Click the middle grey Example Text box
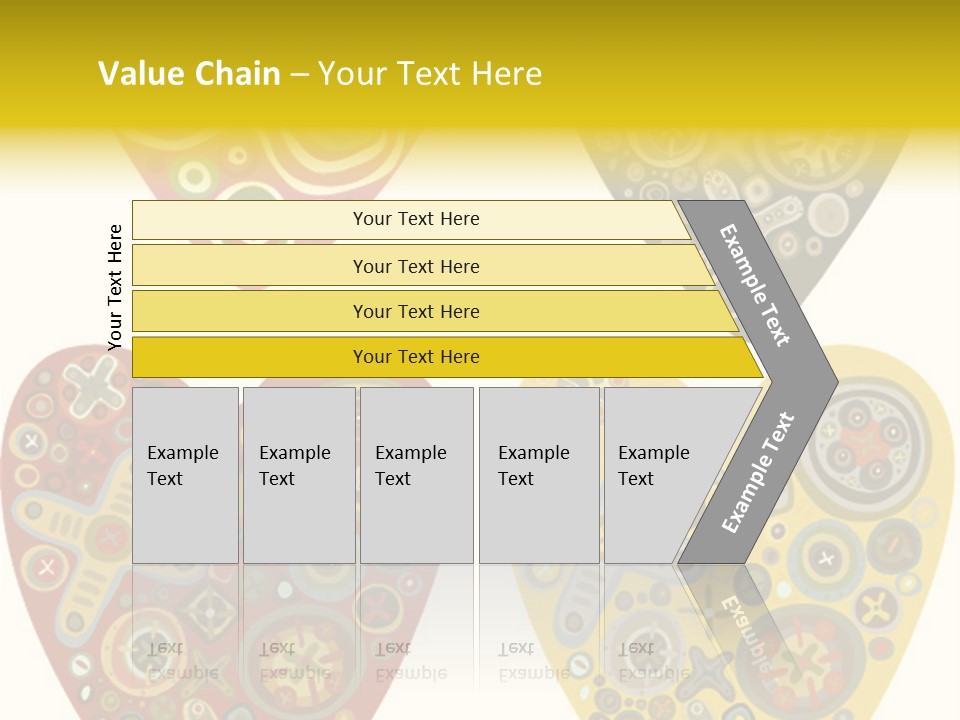 coord(416,475)
